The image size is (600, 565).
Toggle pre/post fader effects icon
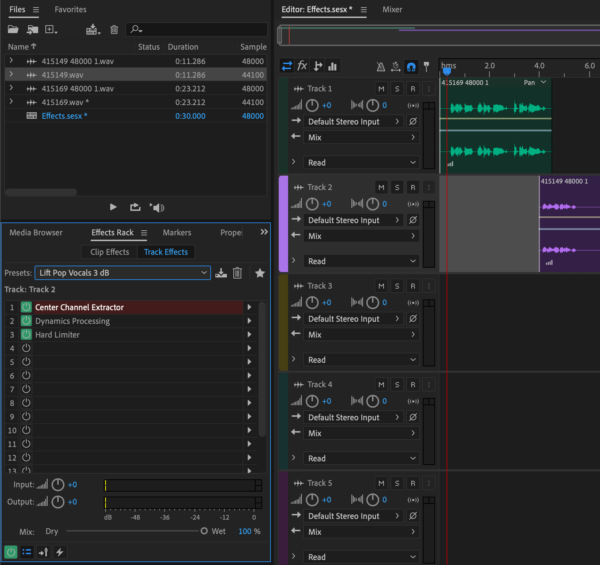click(43, 552)
